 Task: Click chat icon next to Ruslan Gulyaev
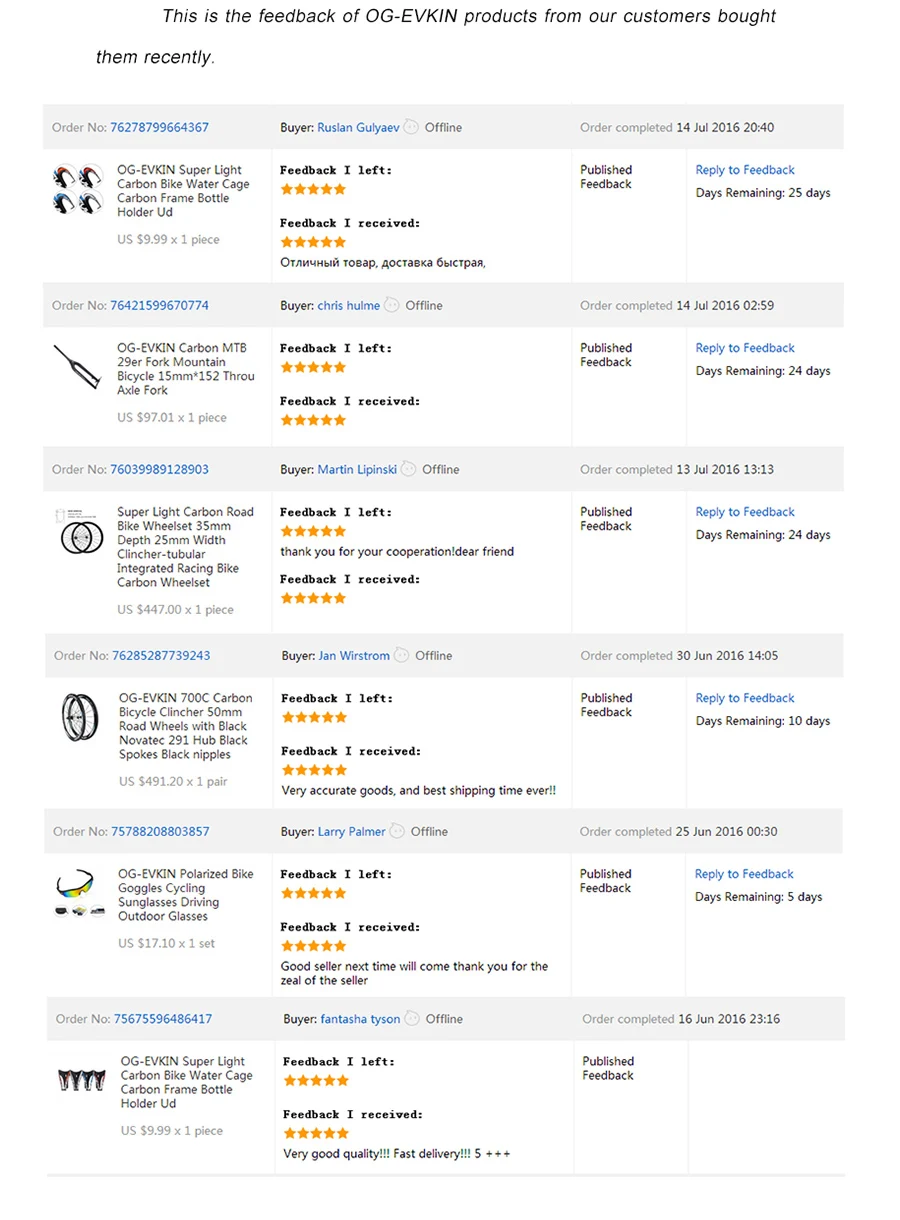coord(411,127)
